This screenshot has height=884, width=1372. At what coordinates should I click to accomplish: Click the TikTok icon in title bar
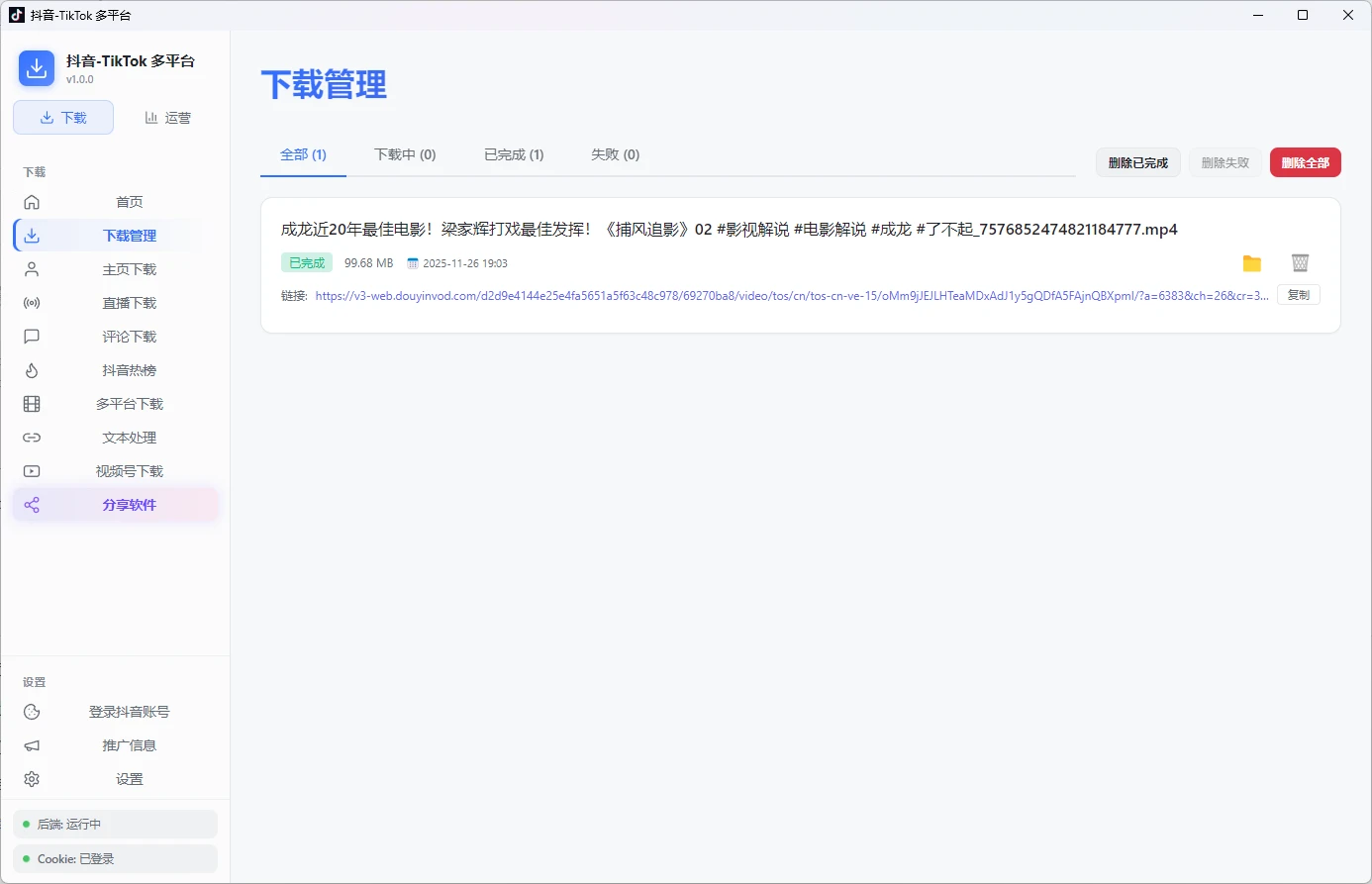(x=17, y=15)
